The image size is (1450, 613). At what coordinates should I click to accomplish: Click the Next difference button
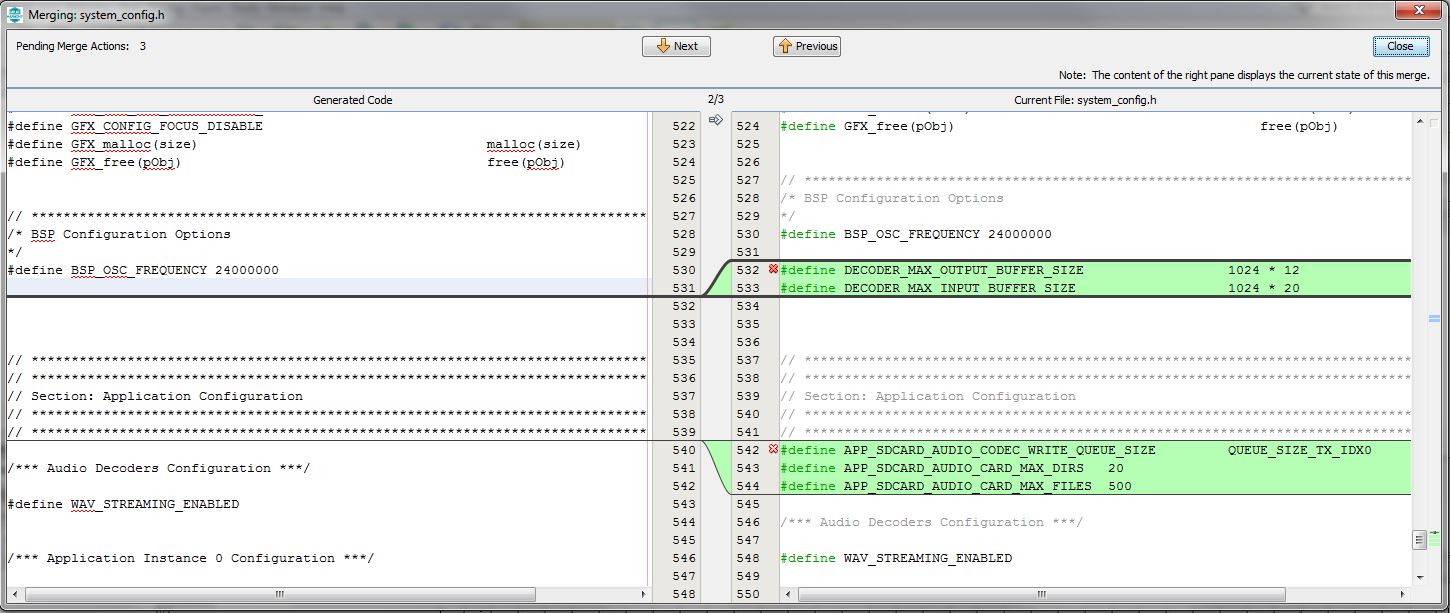pos(676,46)
